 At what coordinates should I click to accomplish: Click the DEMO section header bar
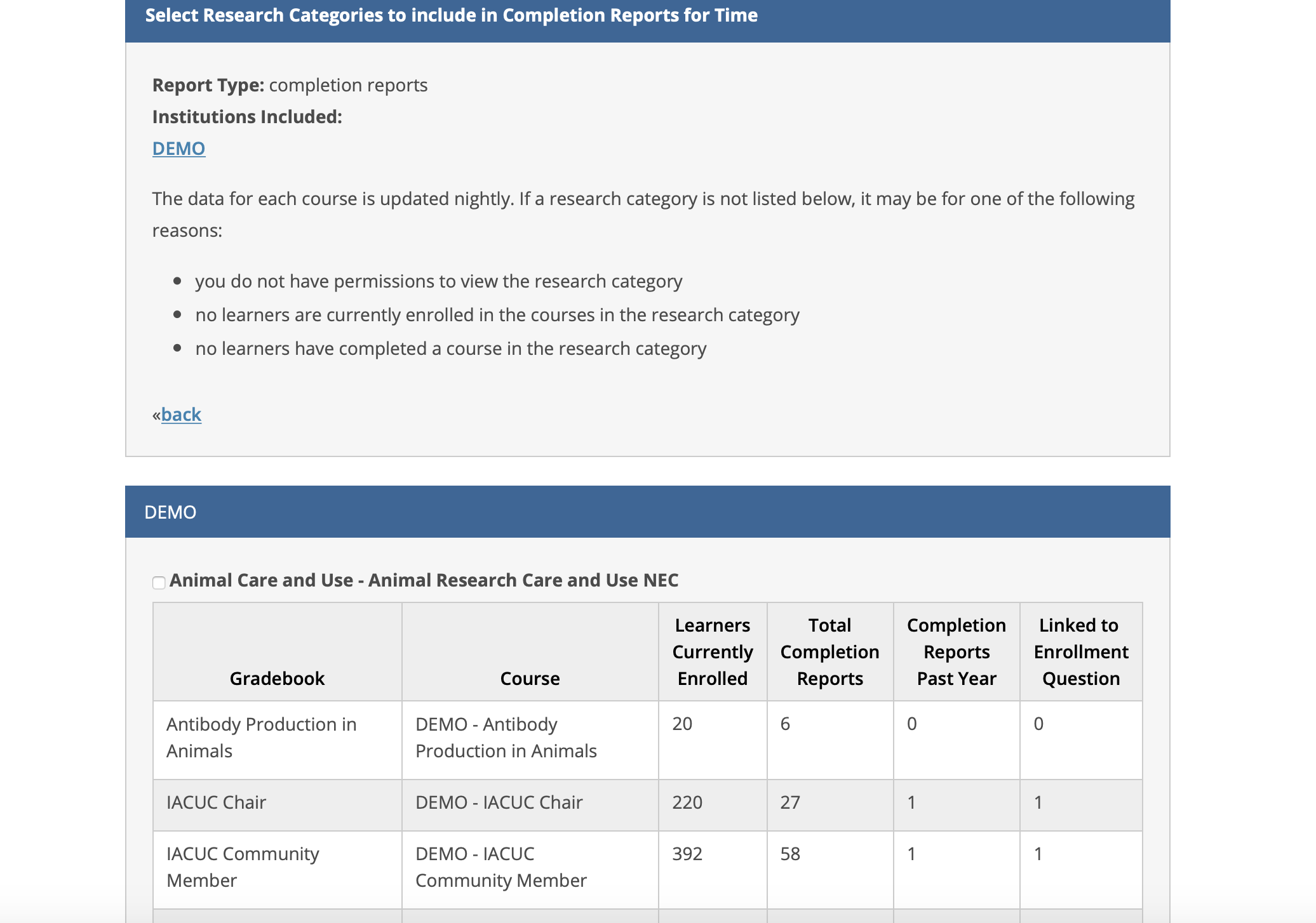coord(648,512)
